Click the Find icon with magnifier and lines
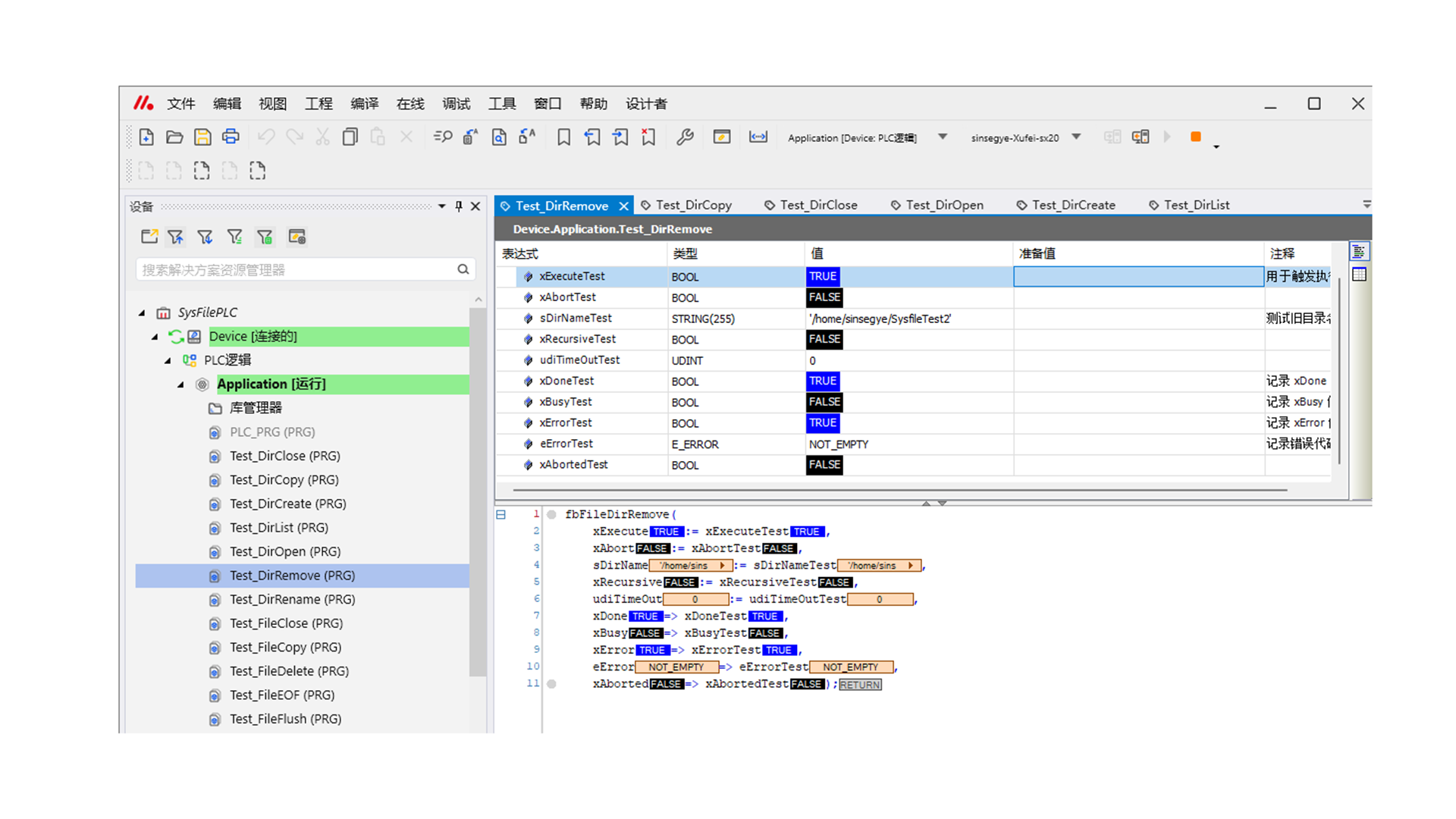This screenshot has width=1456, height=819. (443, 137)
